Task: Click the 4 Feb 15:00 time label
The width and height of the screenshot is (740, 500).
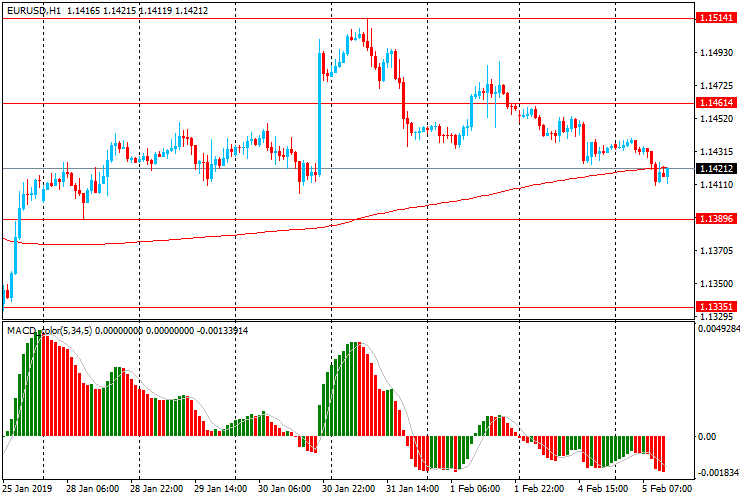Action: [x=603, y=489]
